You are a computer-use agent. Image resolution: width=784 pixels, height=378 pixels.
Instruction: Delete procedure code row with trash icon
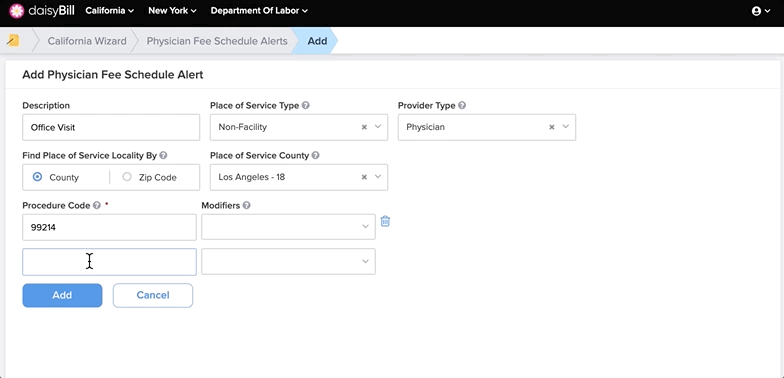pyautogui.click(x=385, y=221)
